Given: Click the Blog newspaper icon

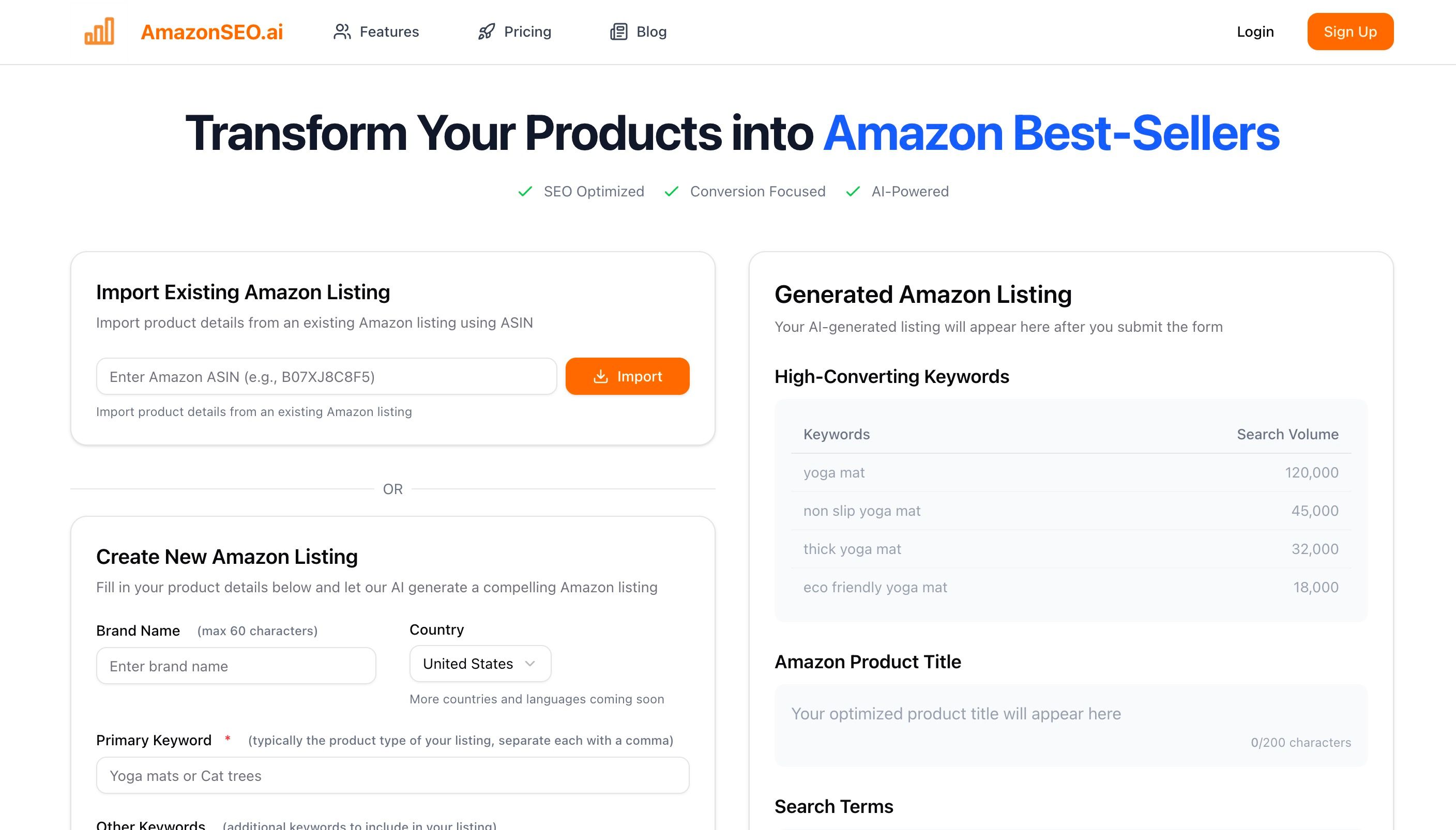Looking at the screenshot, I should [618, 32].
